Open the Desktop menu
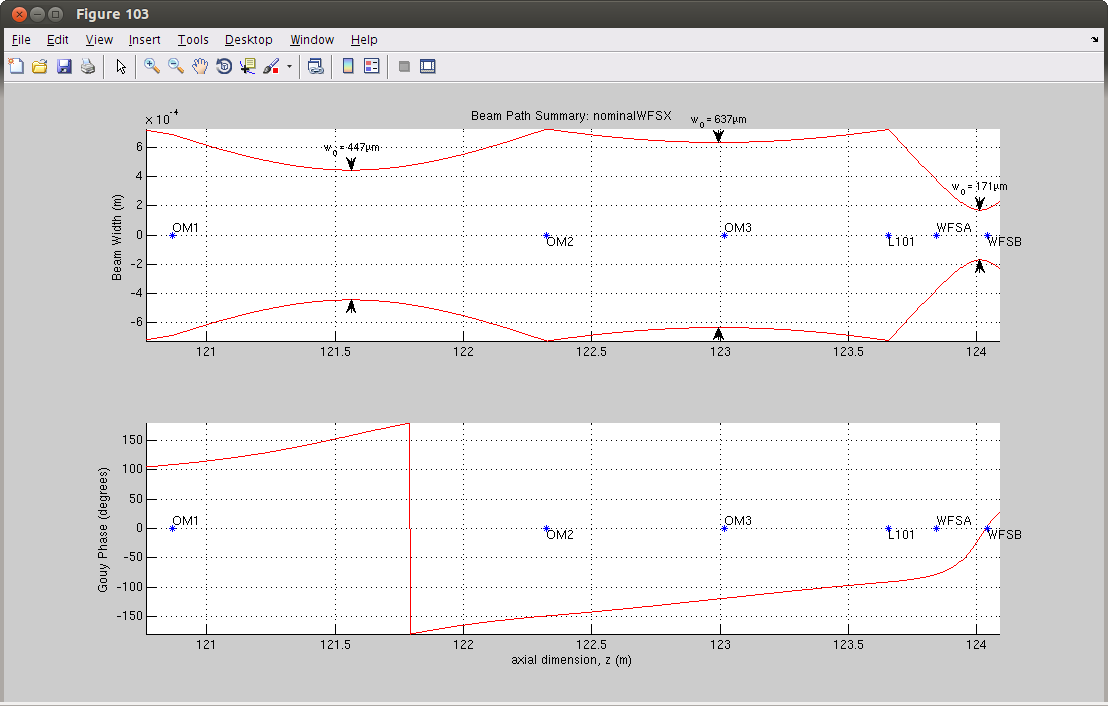Screen dimensions: 1108x706 (x=249, y=40)
